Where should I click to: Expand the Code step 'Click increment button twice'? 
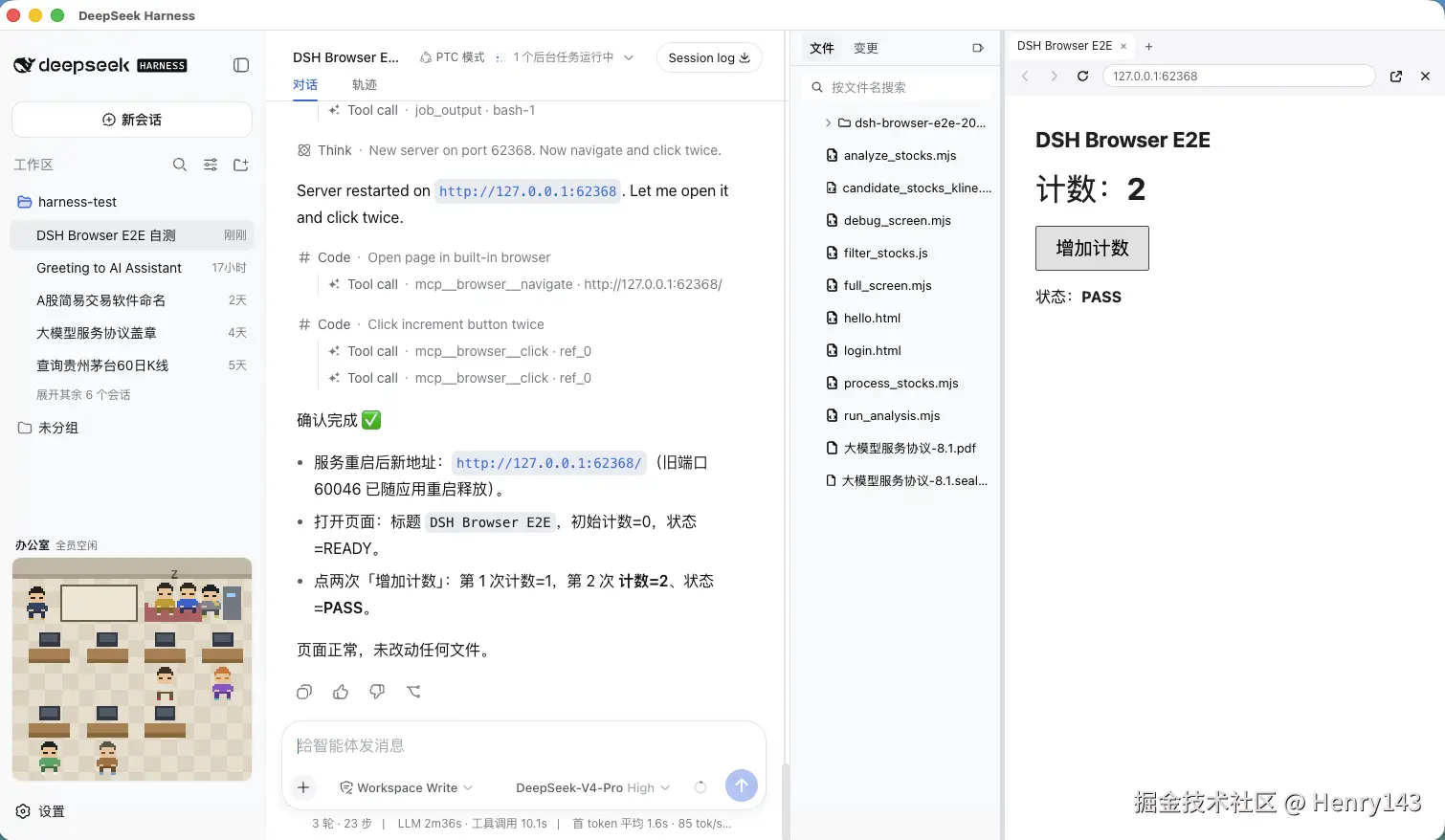421,324
